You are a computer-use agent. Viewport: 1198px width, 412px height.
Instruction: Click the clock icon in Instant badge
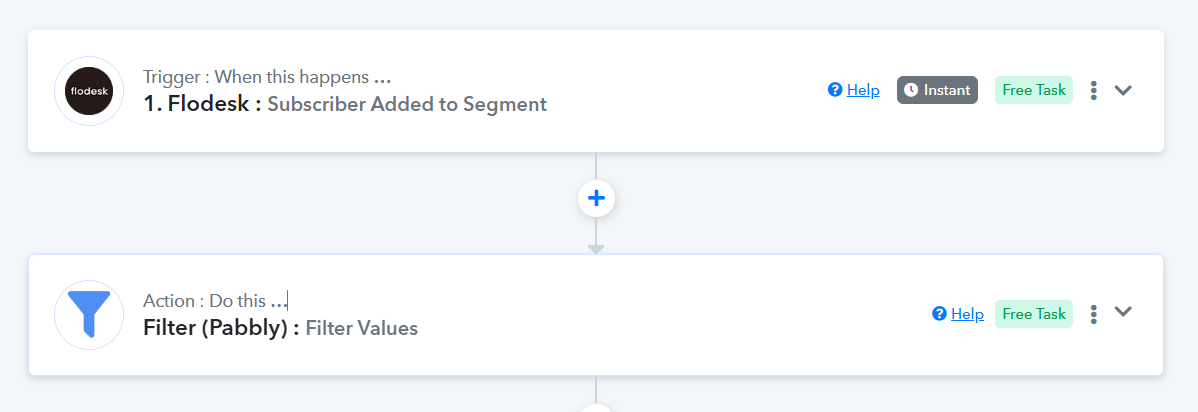(911, 90)
